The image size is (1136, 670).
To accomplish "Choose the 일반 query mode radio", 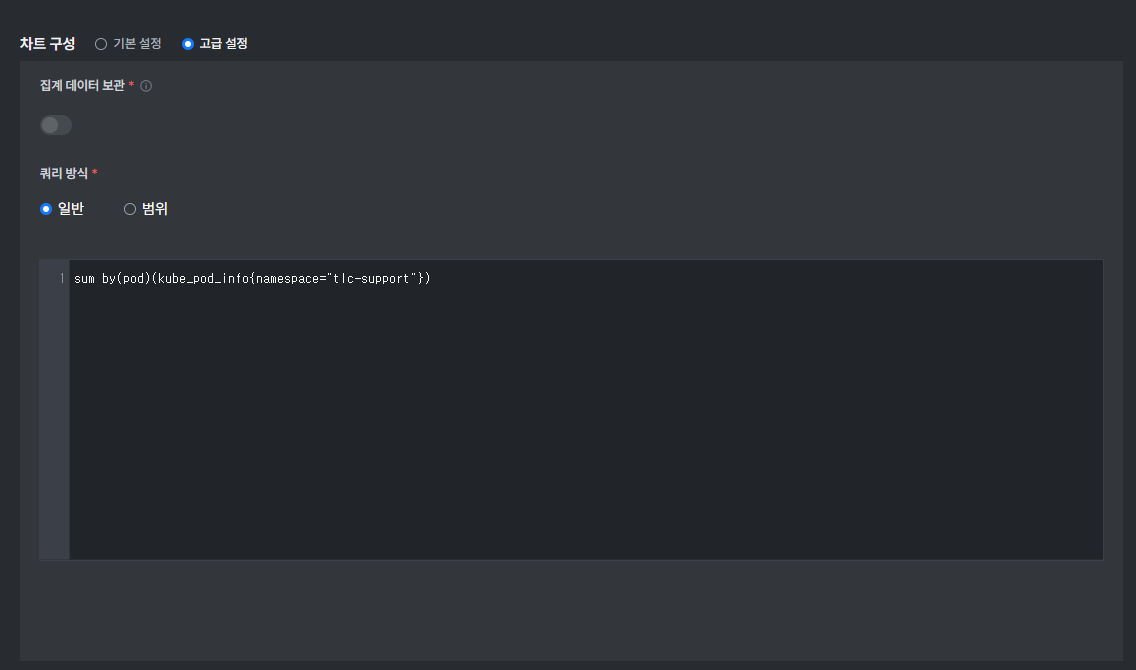I will tap(46, 209).
